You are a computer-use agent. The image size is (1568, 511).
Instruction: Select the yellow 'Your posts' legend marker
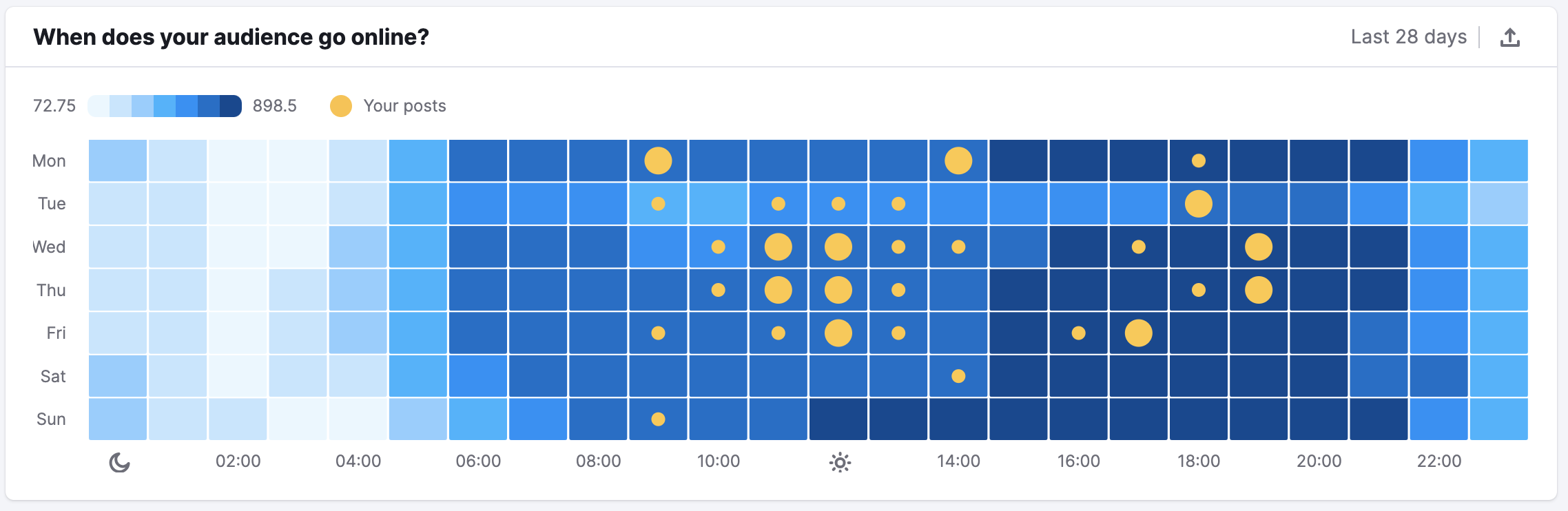pos(341,105)
